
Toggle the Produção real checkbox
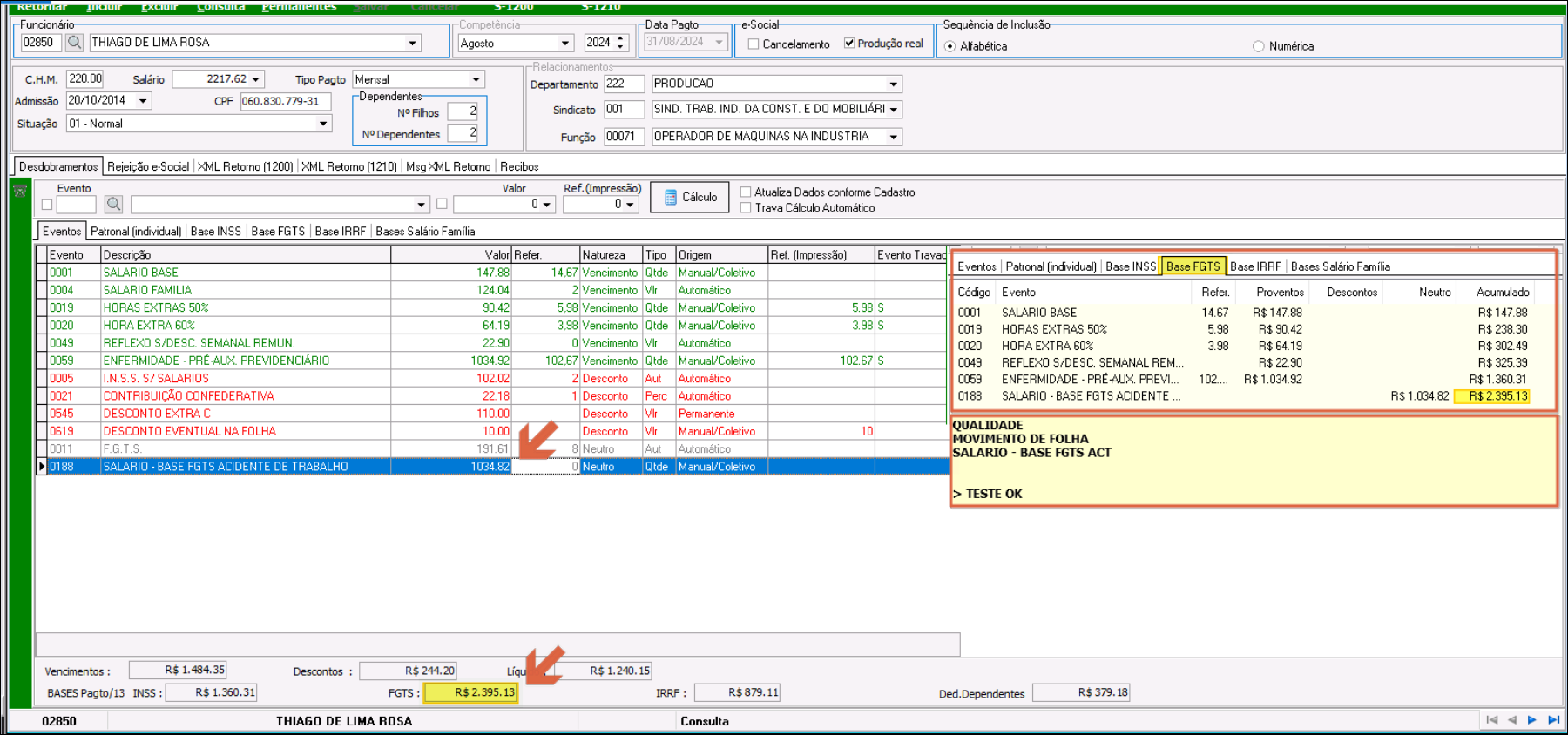849,44
